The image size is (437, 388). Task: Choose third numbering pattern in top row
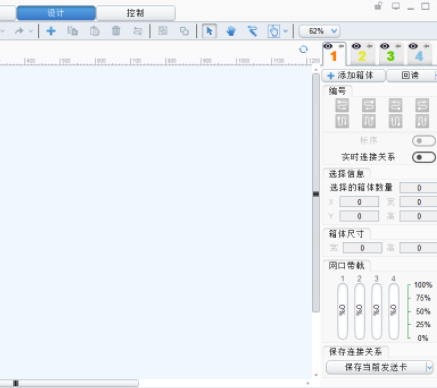pos(395,105)
